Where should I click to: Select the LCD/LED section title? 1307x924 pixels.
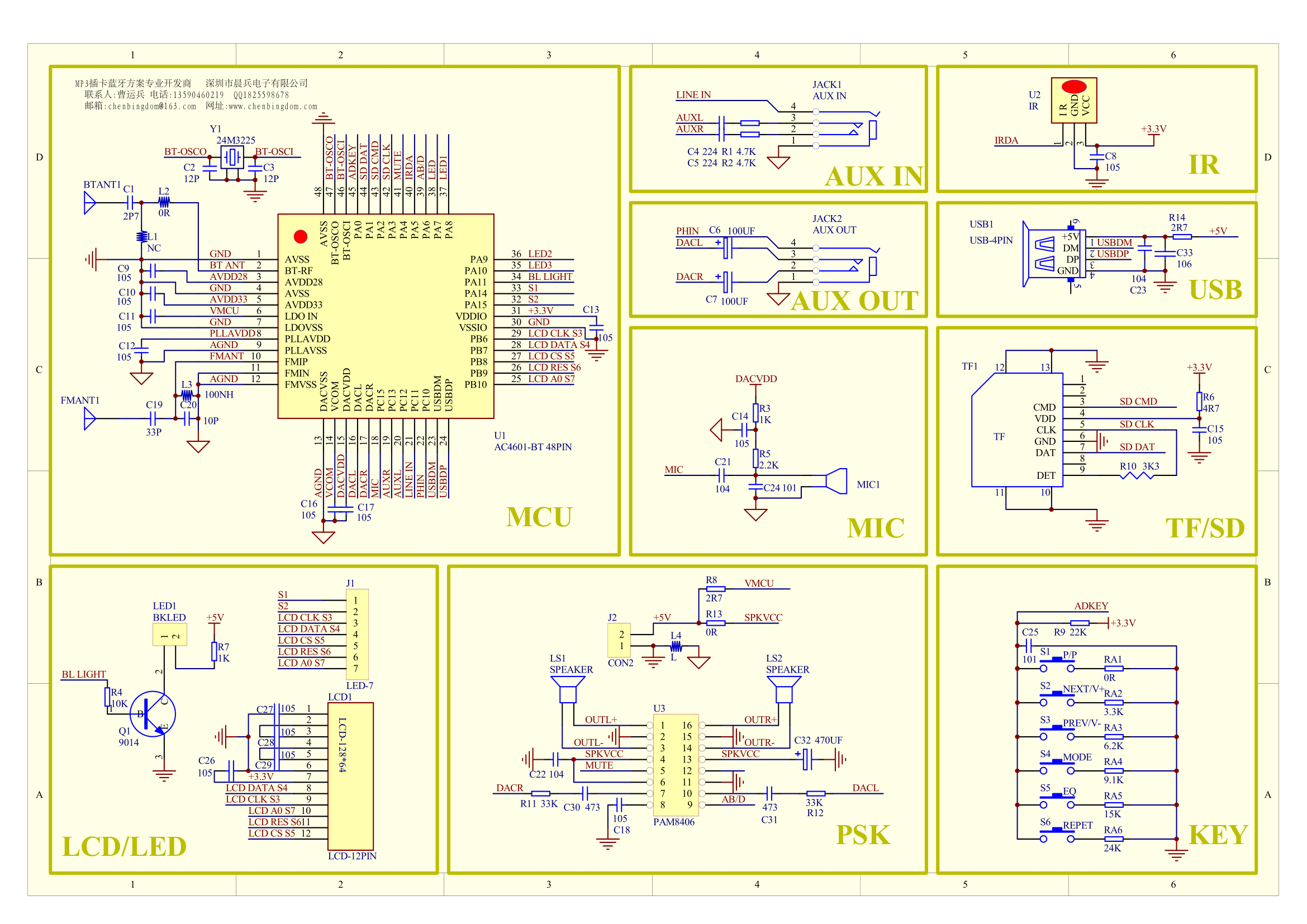124,846
